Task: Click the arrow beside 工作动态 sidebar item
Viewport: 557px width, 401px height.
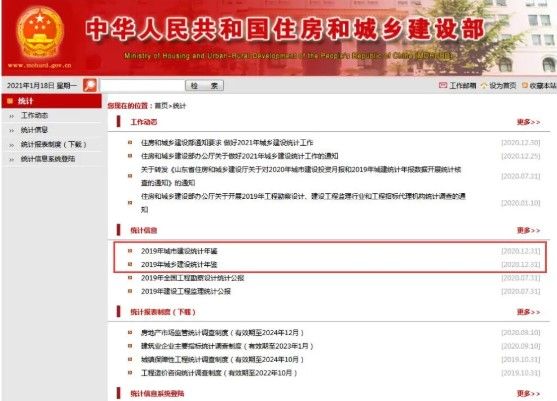Action: (12, 116)
